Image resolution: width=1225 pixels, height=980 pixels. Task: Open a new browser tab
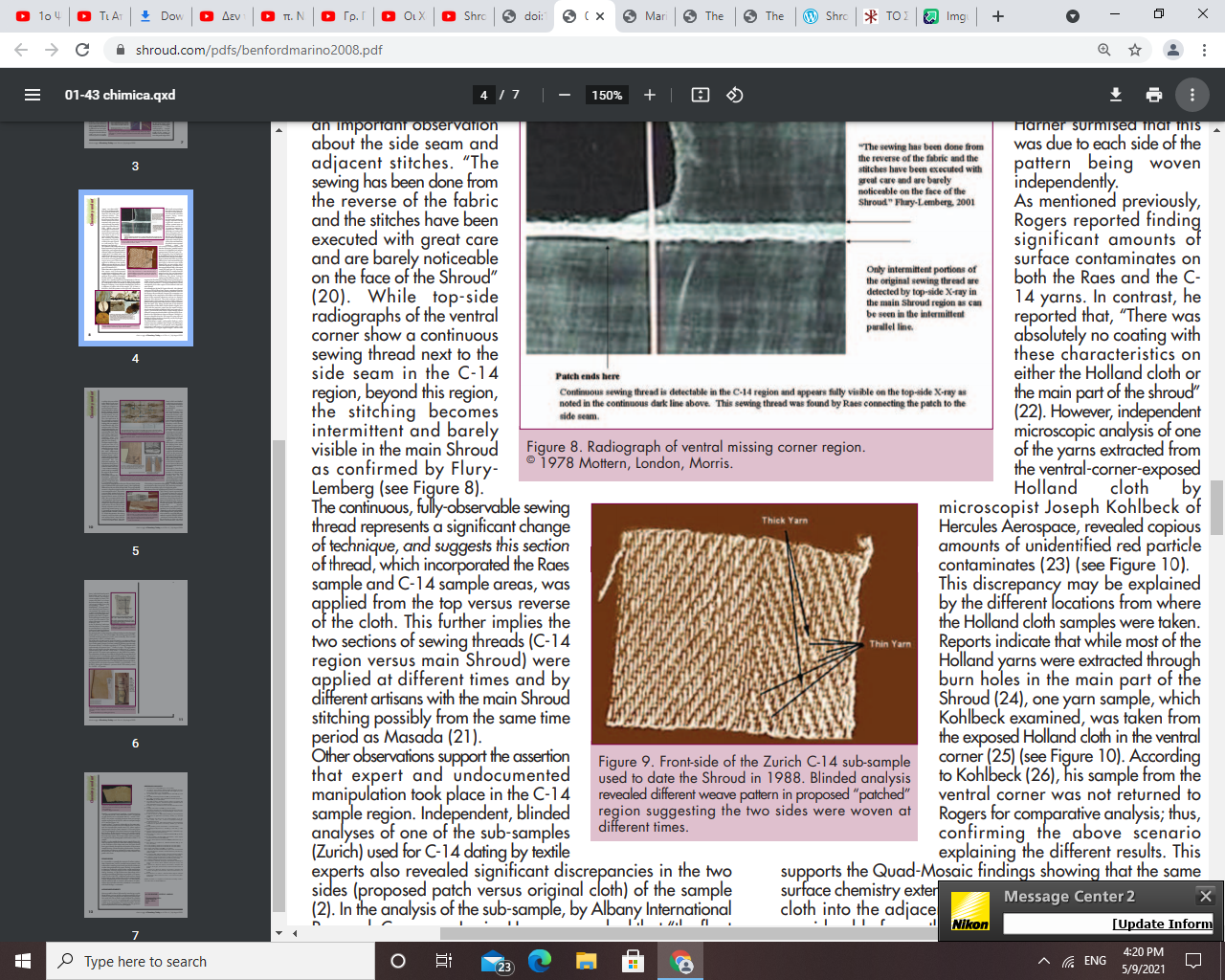click(x=998, y=16)
